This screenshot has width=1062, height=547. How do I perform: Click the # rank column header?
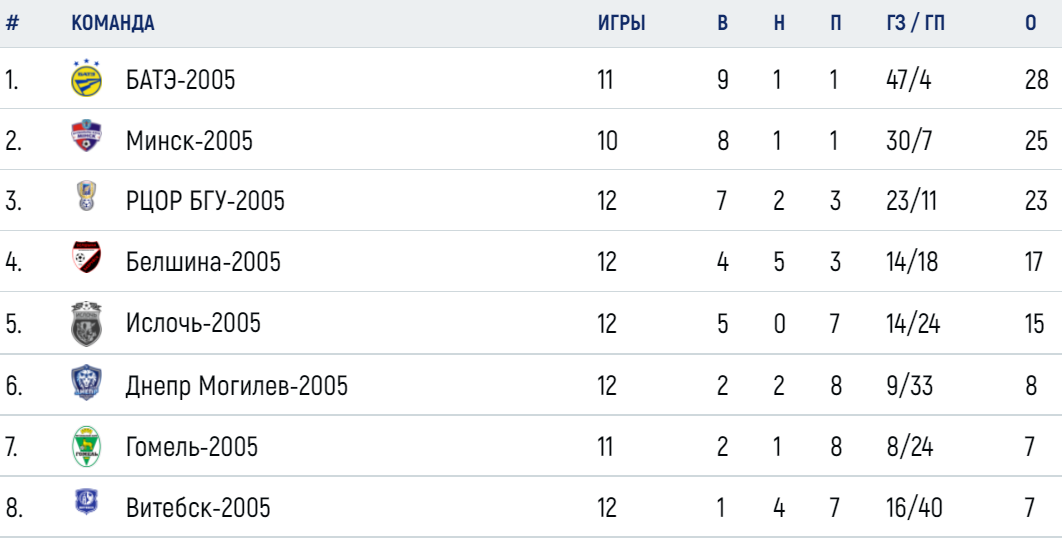pyautogui.click(x=12, y=23)
